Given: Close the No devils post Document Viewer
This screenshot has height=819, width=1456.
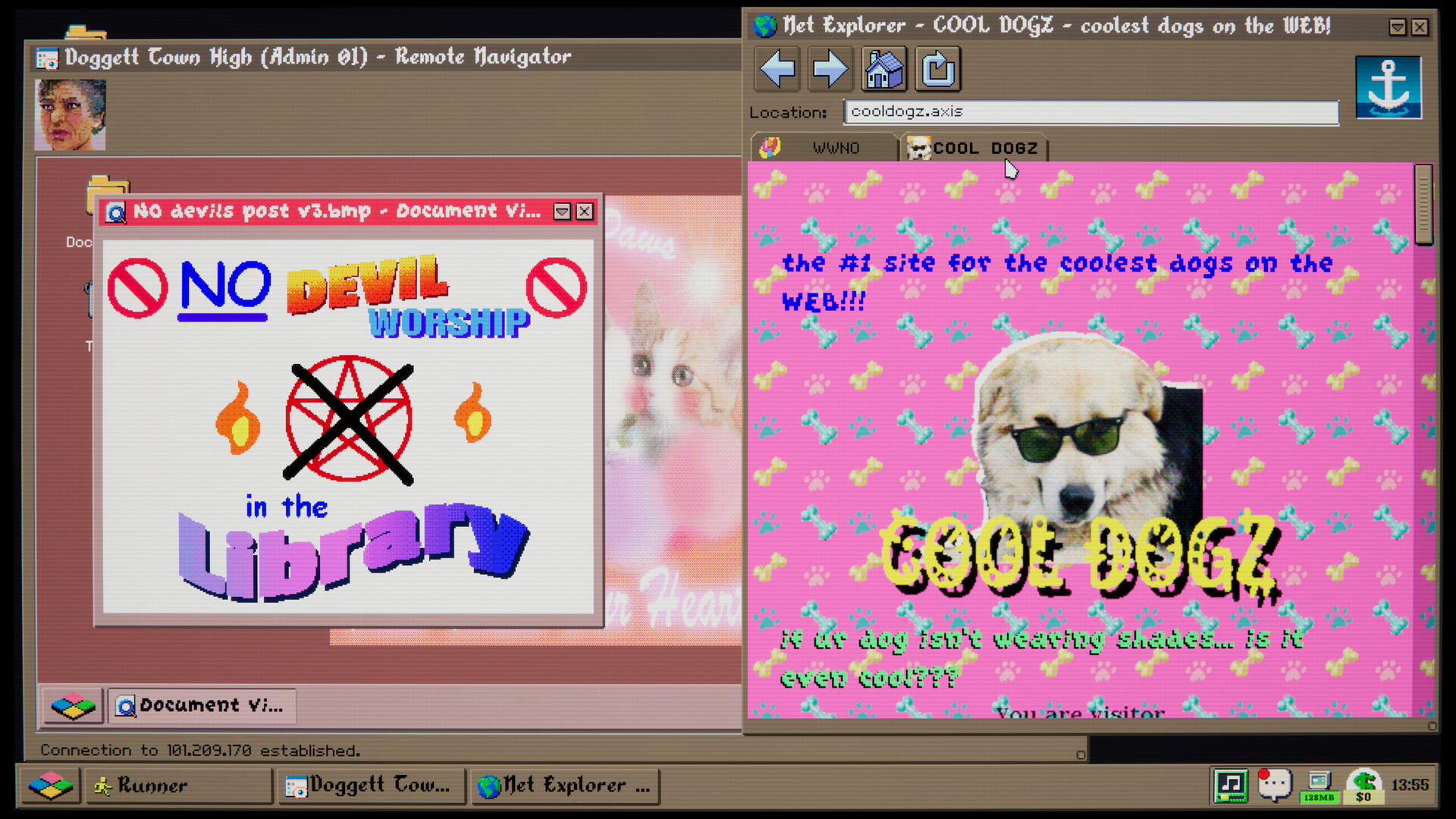Looking at the screenshot, I should (x=584, y=212).
